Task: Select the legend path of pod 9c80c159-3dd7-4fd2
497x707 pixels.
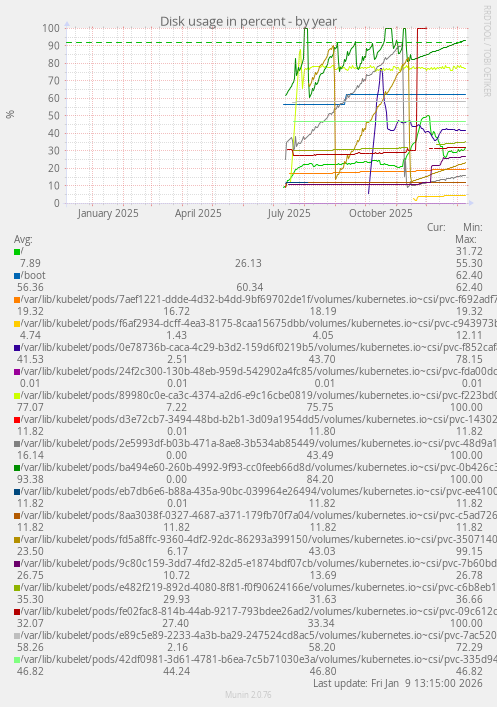Action: point(259,563)
